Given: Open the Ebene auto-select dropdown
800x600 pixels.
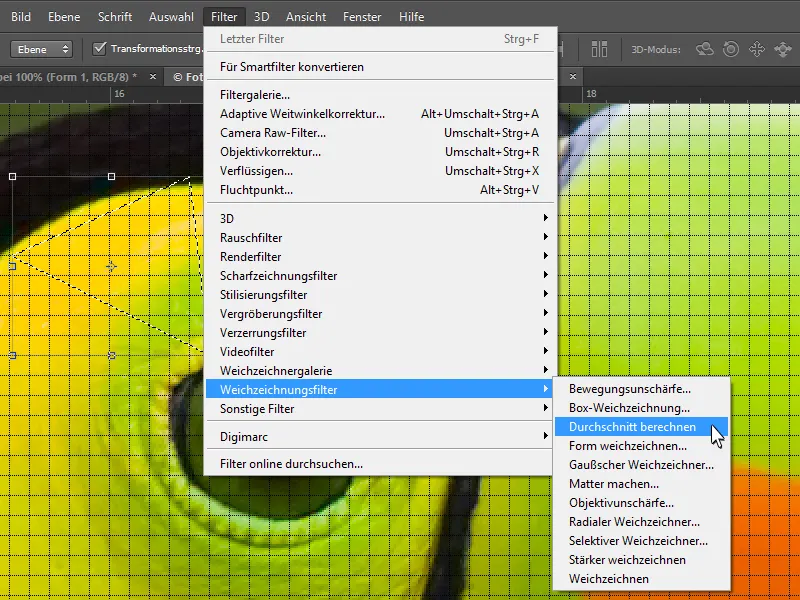Looking at the screenshot, I should [41, 49].
